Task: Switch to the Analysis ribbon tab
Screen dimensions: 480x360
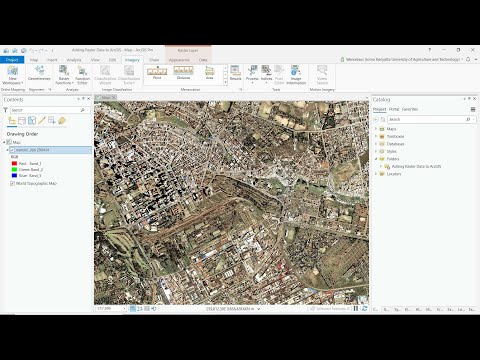Action: pos(74,60)
